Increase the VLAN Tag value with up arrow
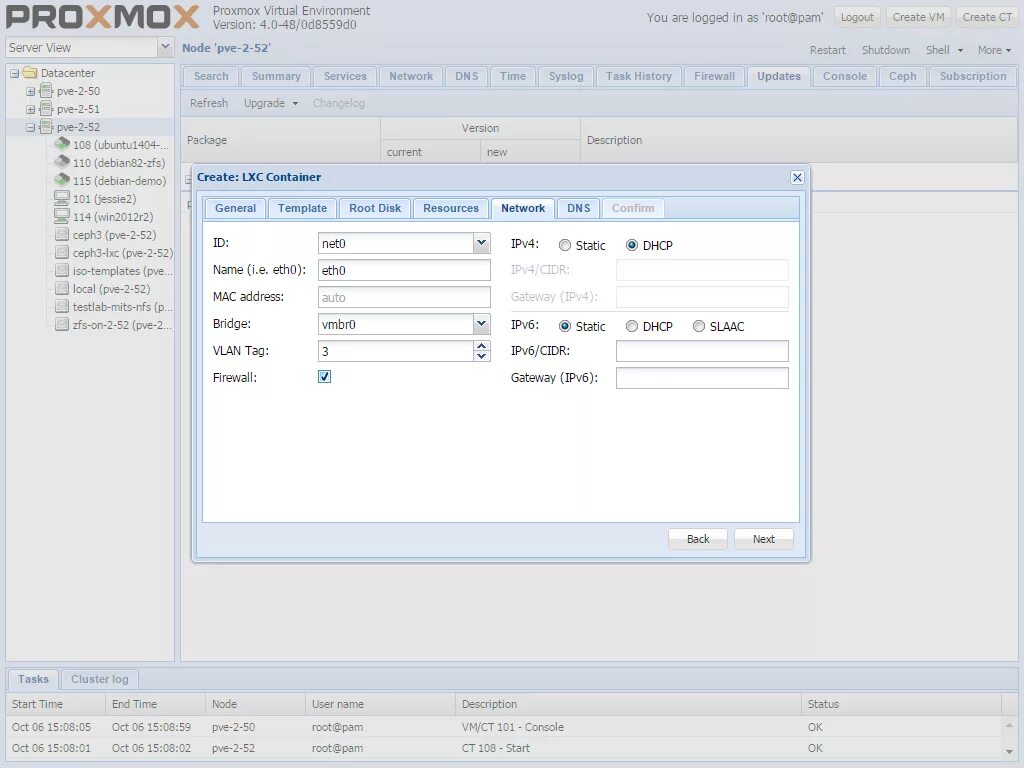The width and height of the screenshot is (1024, 768). point(481,346)
